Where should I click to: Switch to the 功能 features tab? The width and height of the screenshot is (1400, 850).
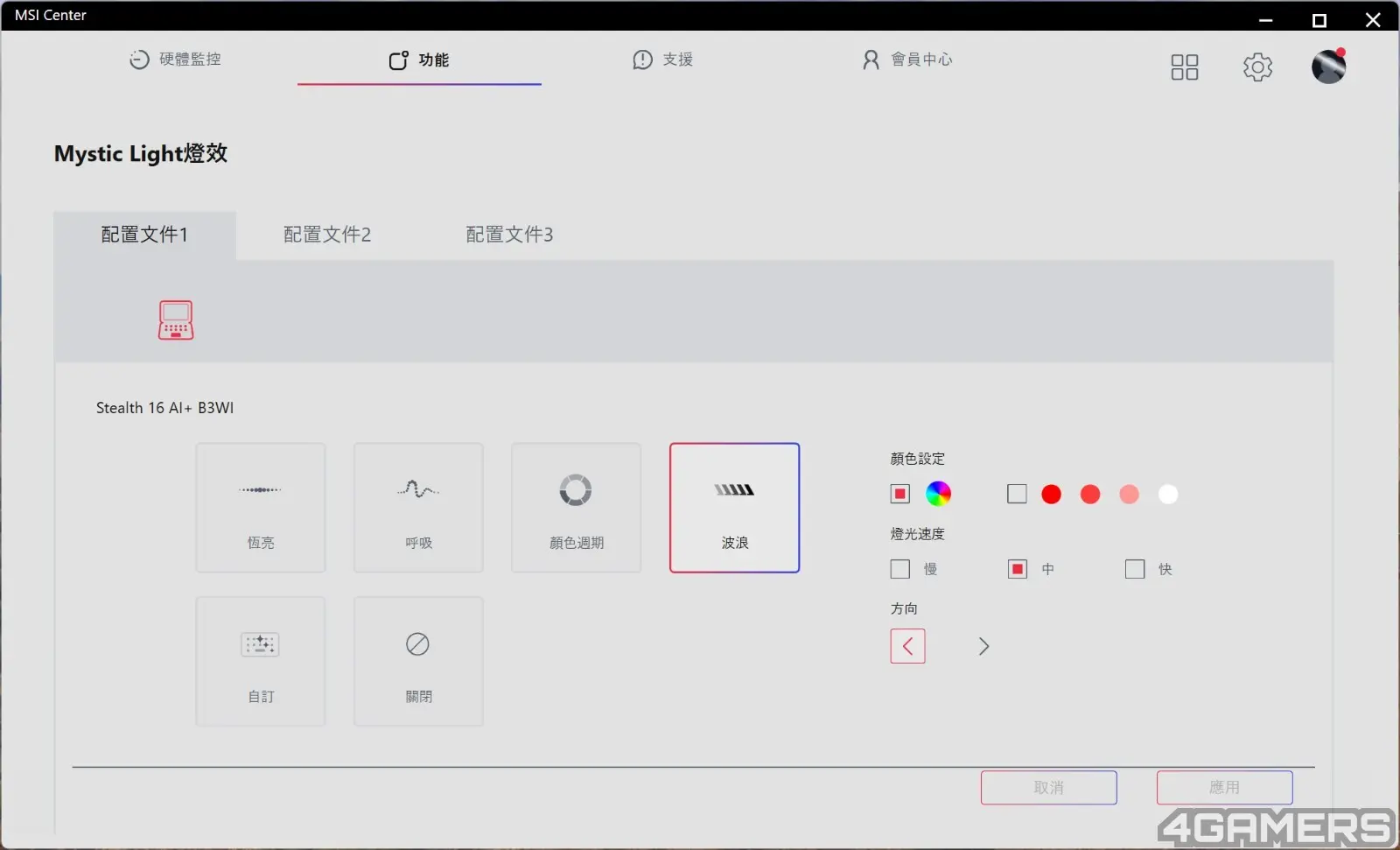tap(419, 60)
